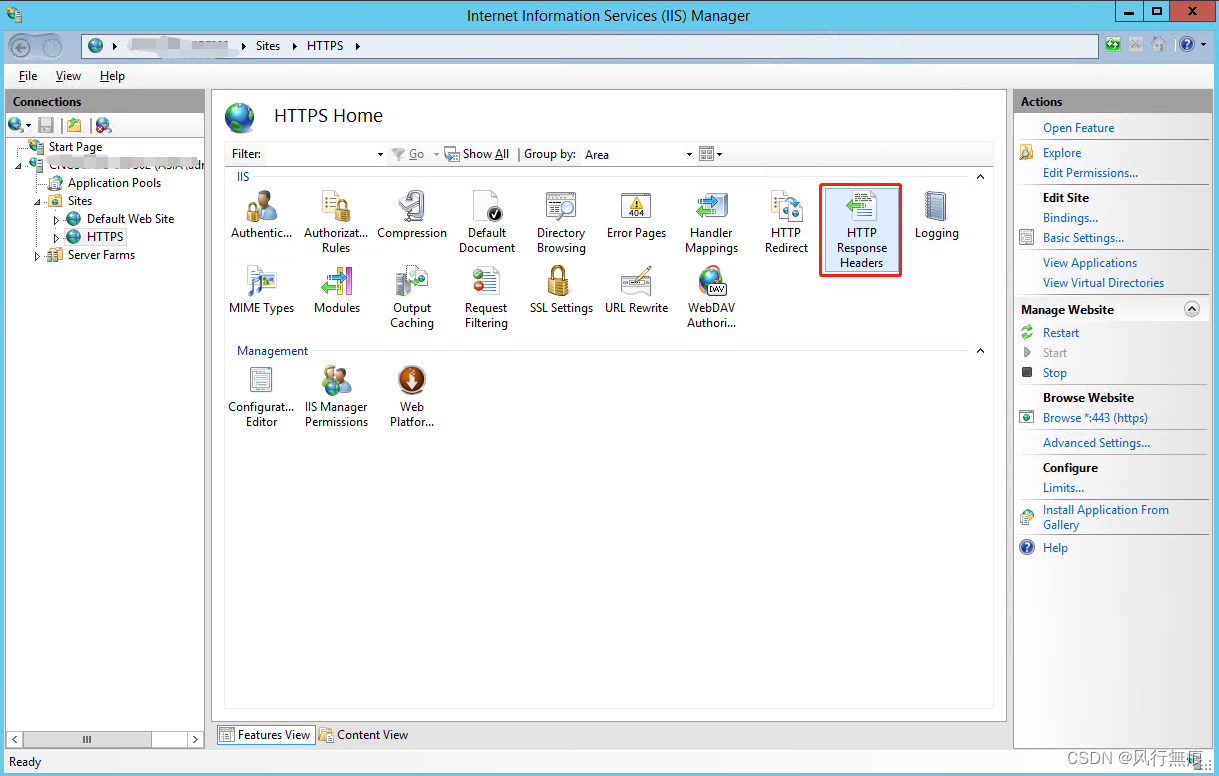
Task: Select Application Pools tree item
Action: coord(114,183)
